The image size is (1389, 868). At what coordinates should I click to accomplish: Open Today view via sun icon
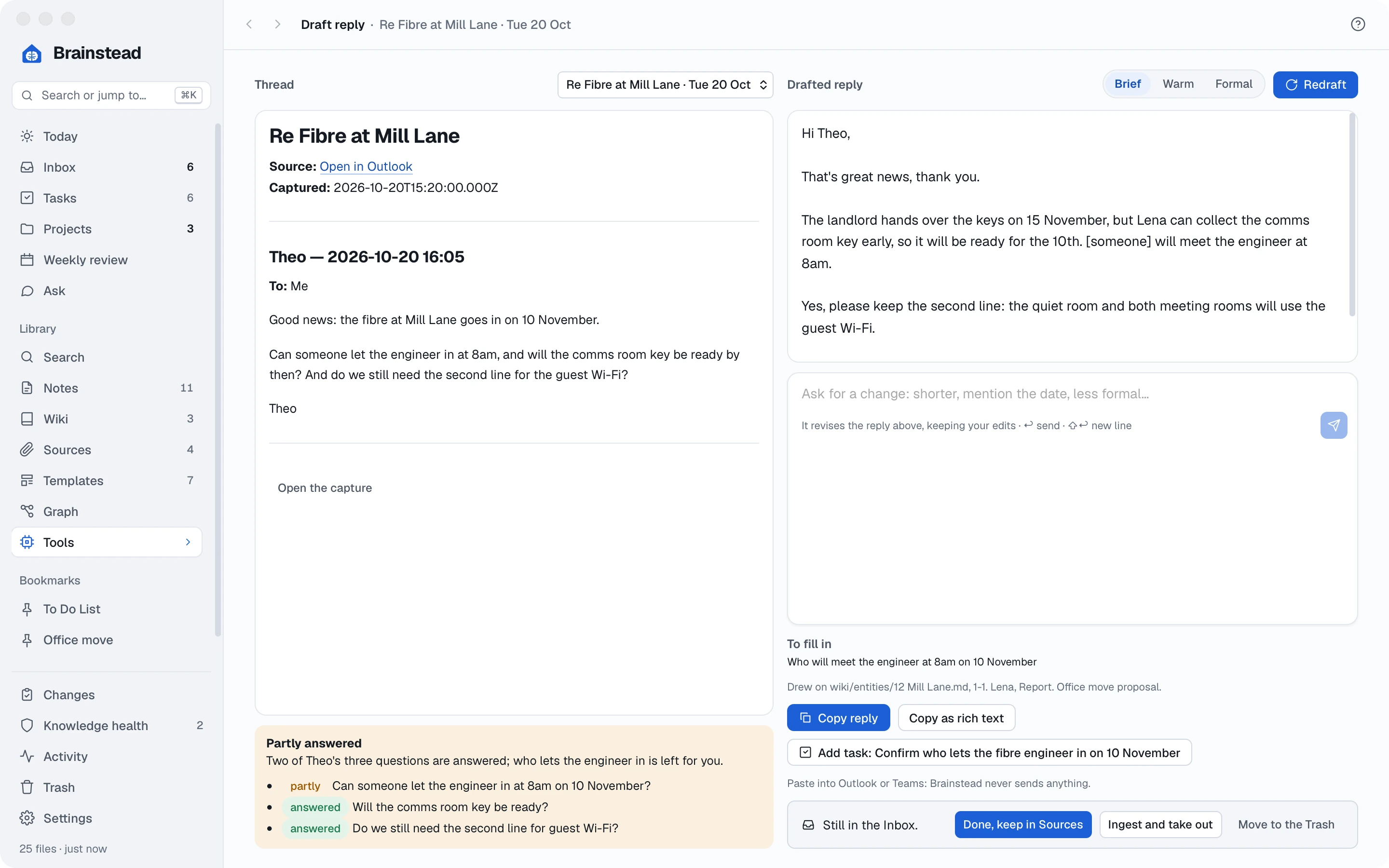[27, 136]
